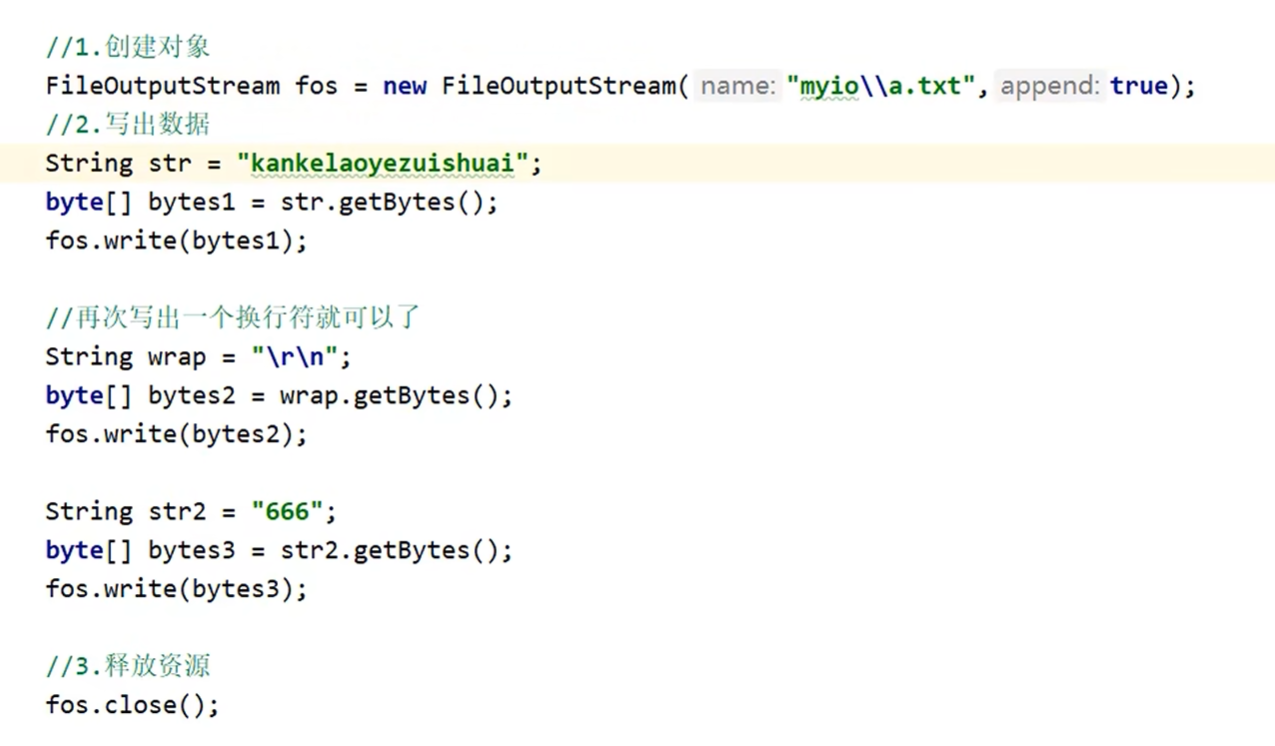Click the "true" argument value
This screenshot has width=1275, height=746.
[x=1139, y=86]
